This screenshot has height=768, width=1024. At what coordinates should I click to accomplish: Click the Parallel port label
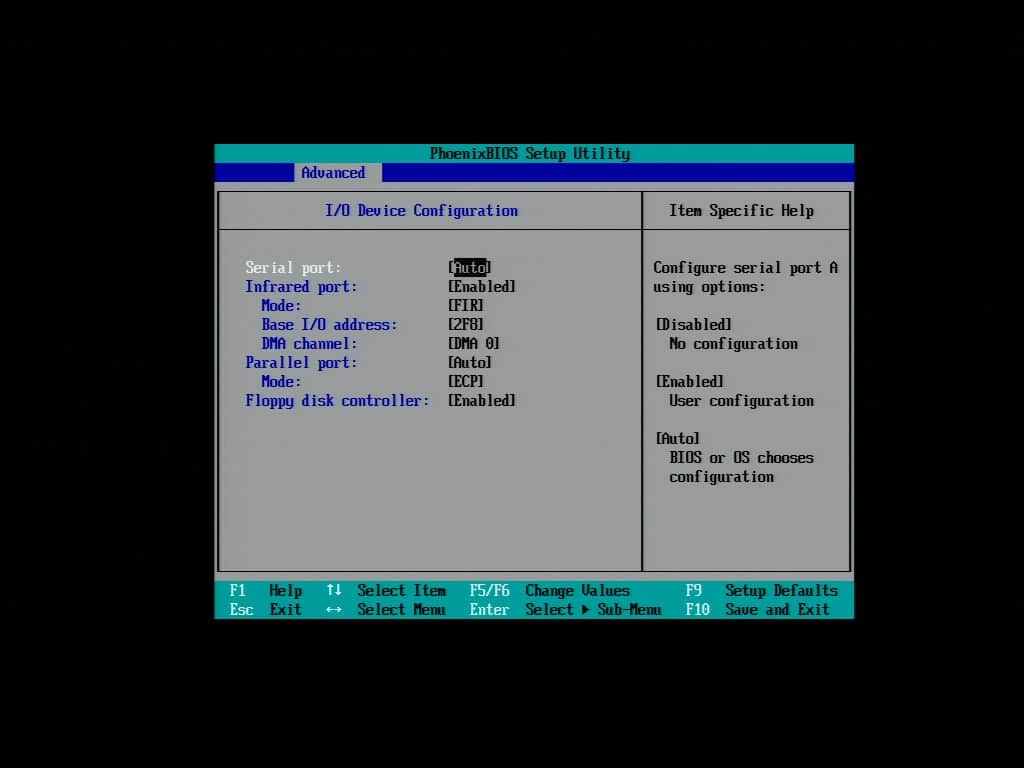point(301,362)
